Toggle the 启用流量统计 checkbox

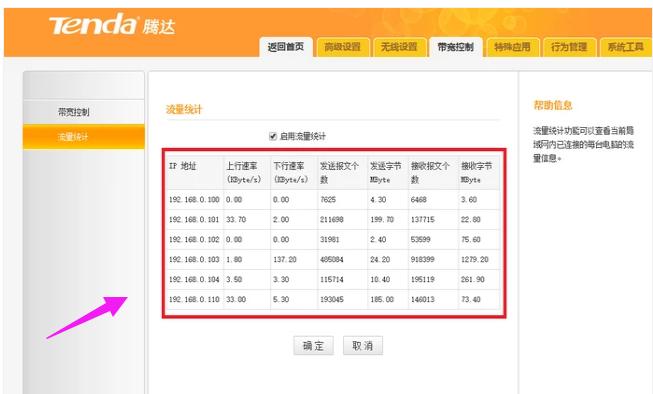(x=273, y=136)
